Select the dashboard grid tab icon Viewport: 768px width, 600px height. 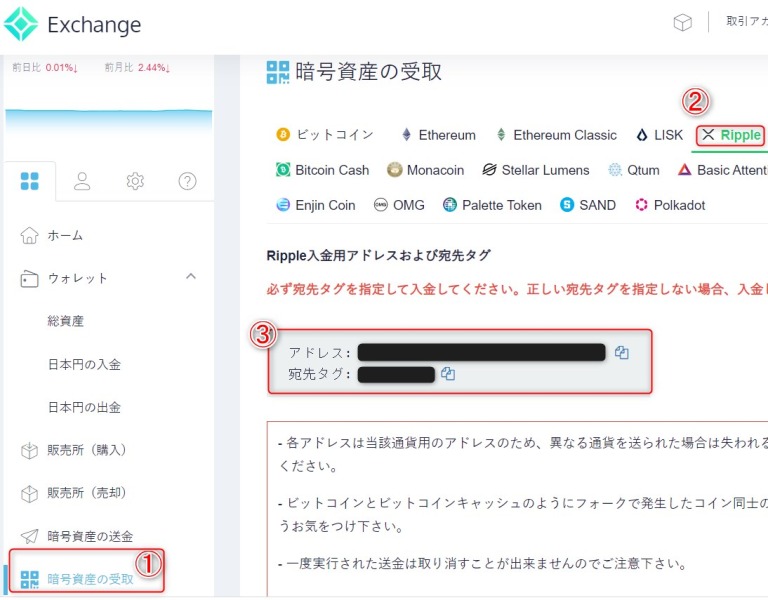pos(29,181)
